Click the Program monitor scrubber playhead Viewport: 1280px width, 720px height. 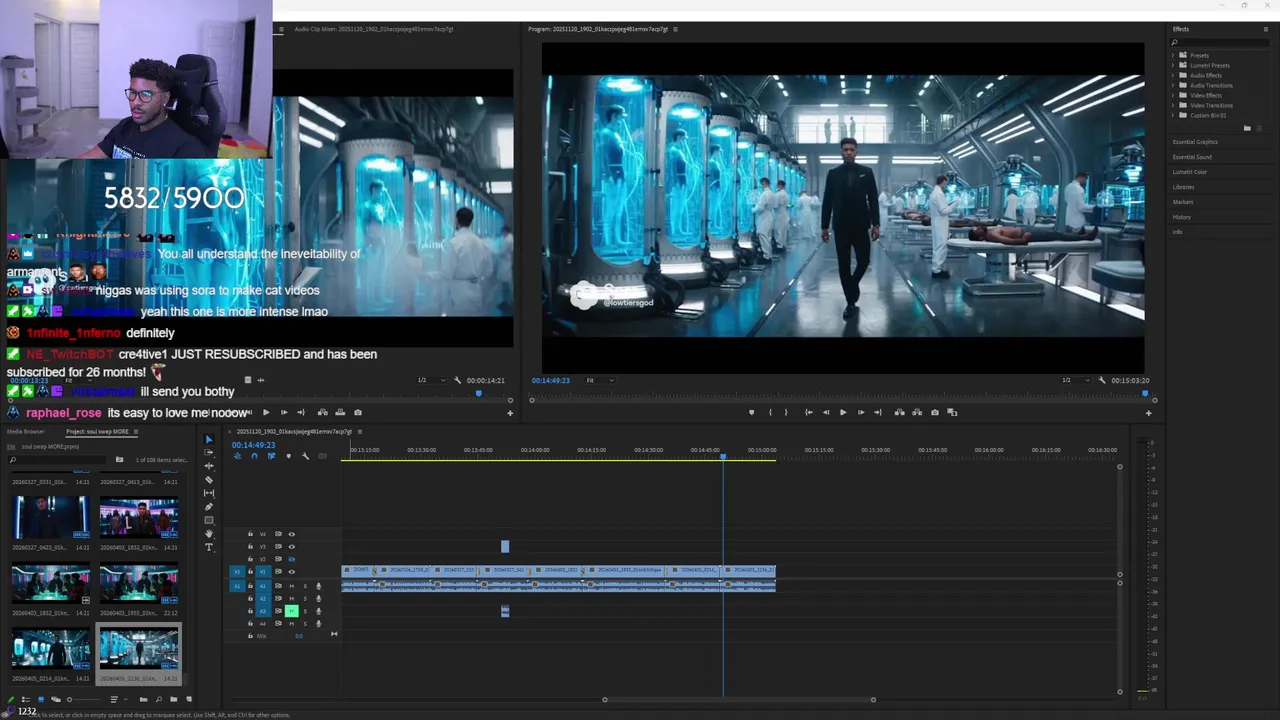[x=1145, y=394]
